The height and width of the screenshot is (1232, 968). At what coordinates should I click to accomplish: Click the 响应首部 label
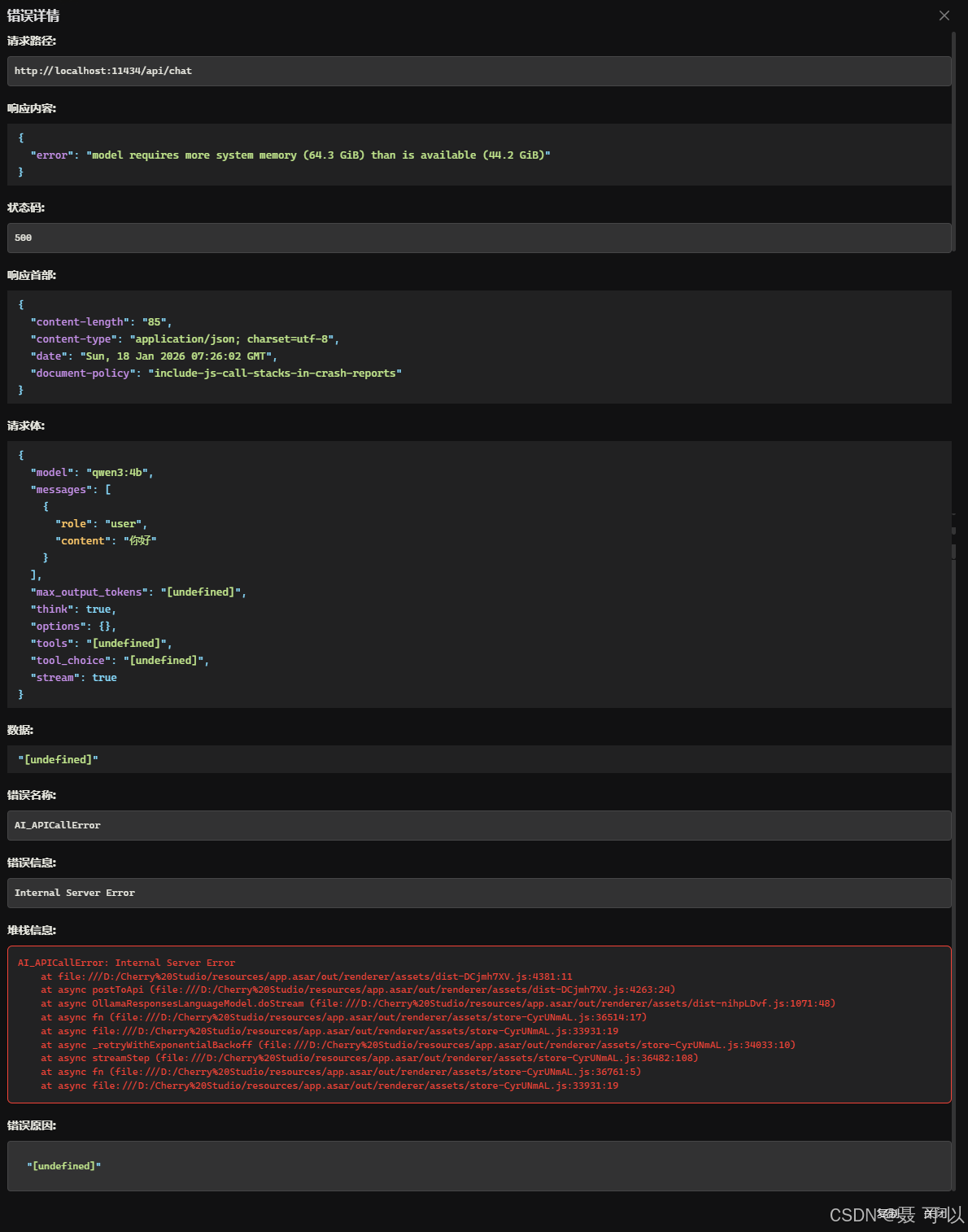click(x=32, y=275)
